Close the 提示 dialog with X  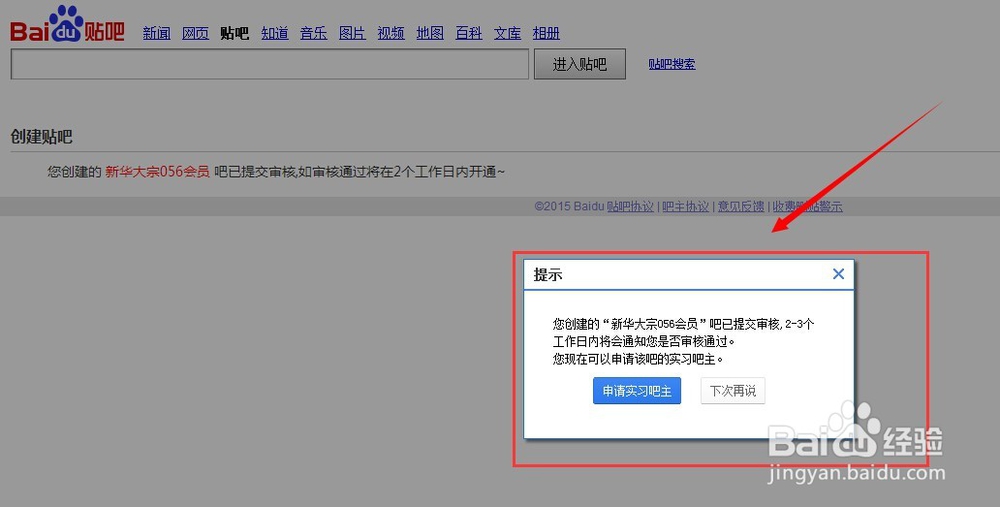838,274
